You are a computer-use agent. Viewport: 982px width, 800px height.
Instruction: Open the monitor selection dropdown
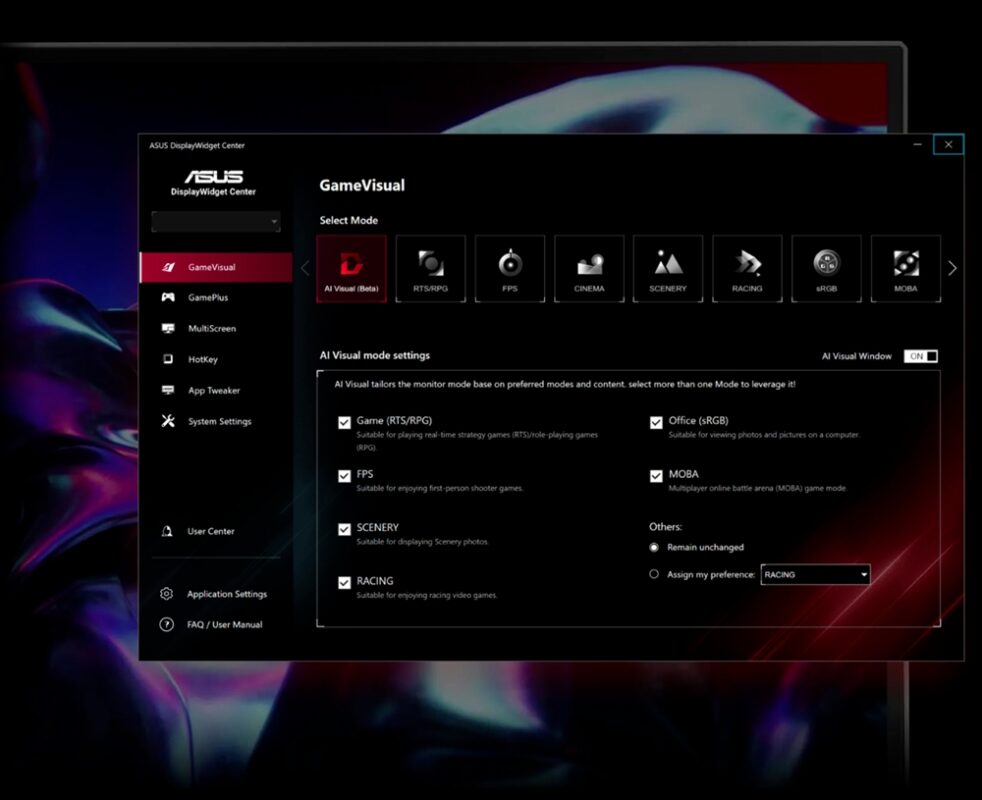[x=216, y=222]
